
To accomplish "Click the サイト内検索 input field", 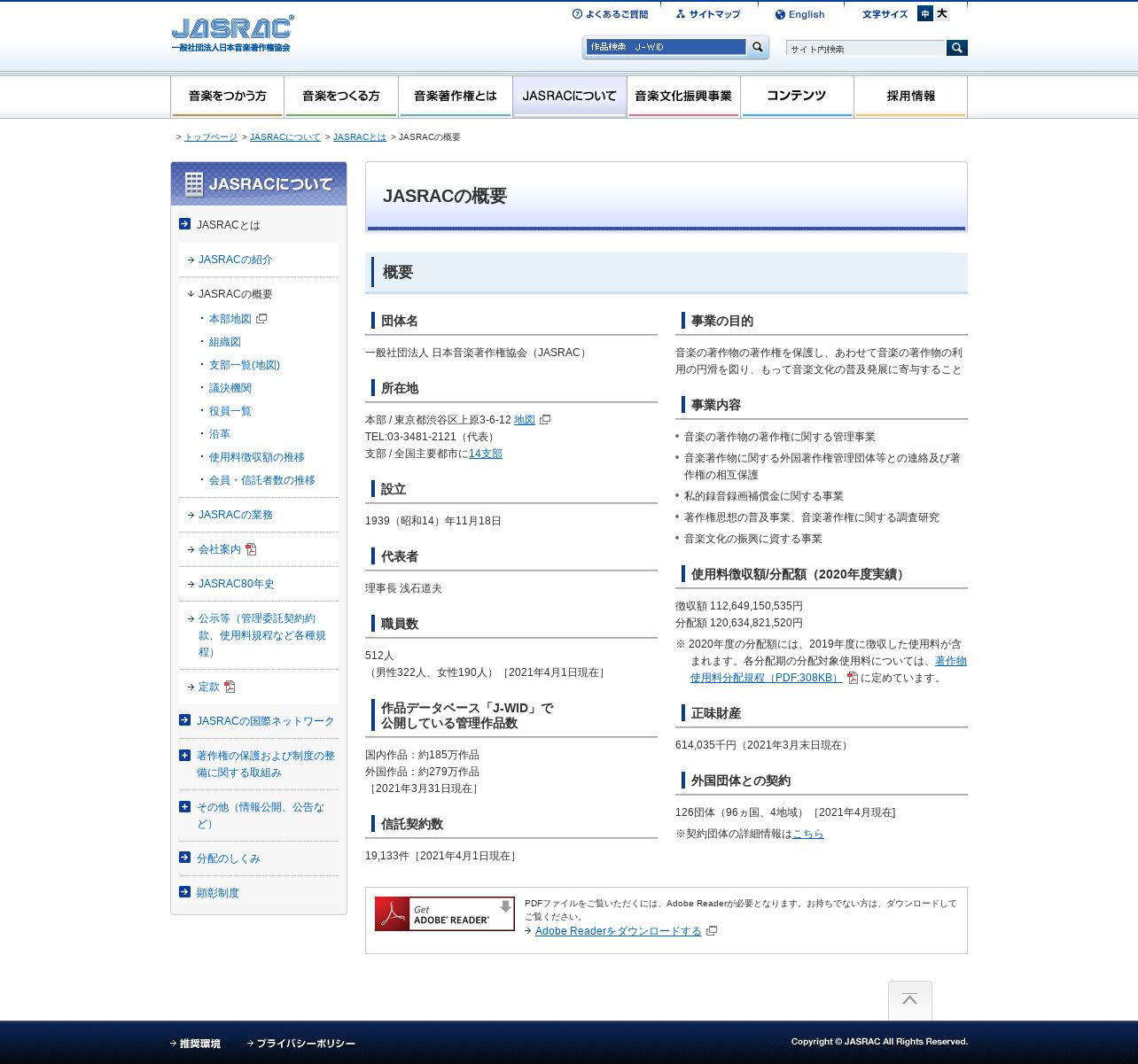I will (x=866, y=48).
